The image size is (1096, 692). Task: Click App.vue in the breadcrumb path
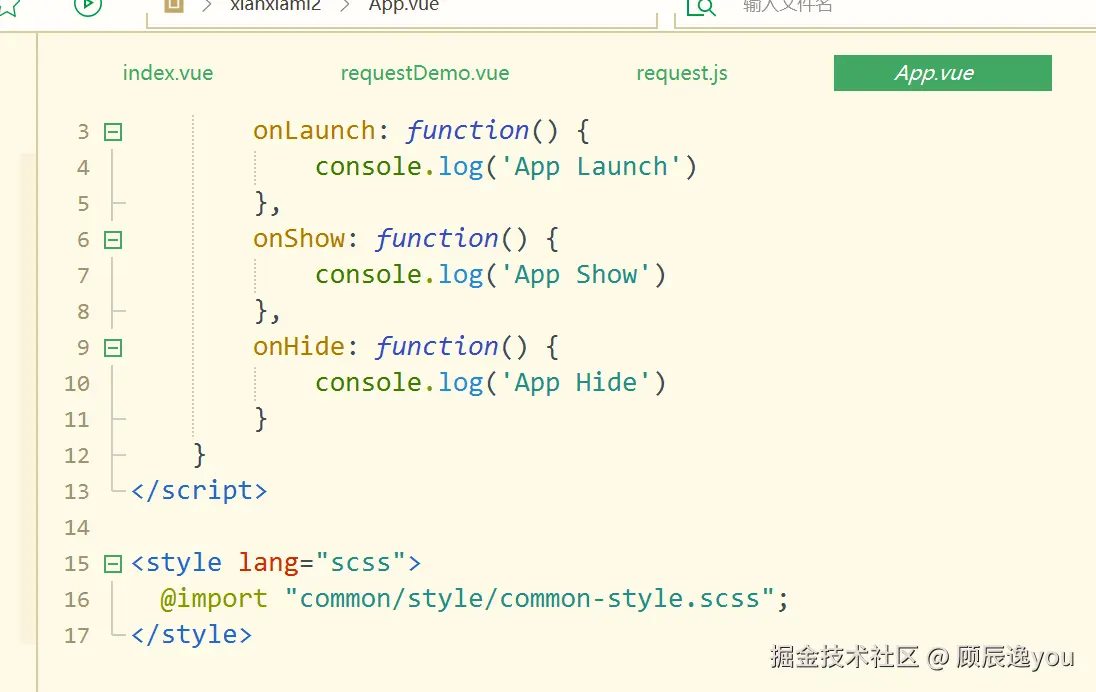point(404,6)
